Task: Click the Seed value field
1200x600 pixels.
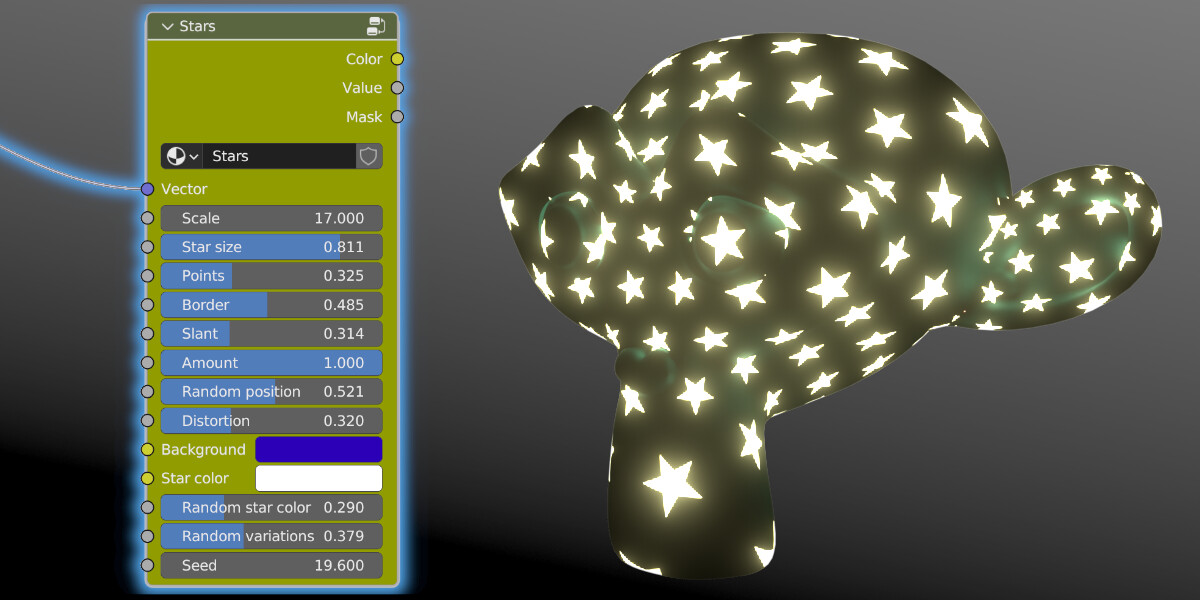Action: click(x=272, y=566)
